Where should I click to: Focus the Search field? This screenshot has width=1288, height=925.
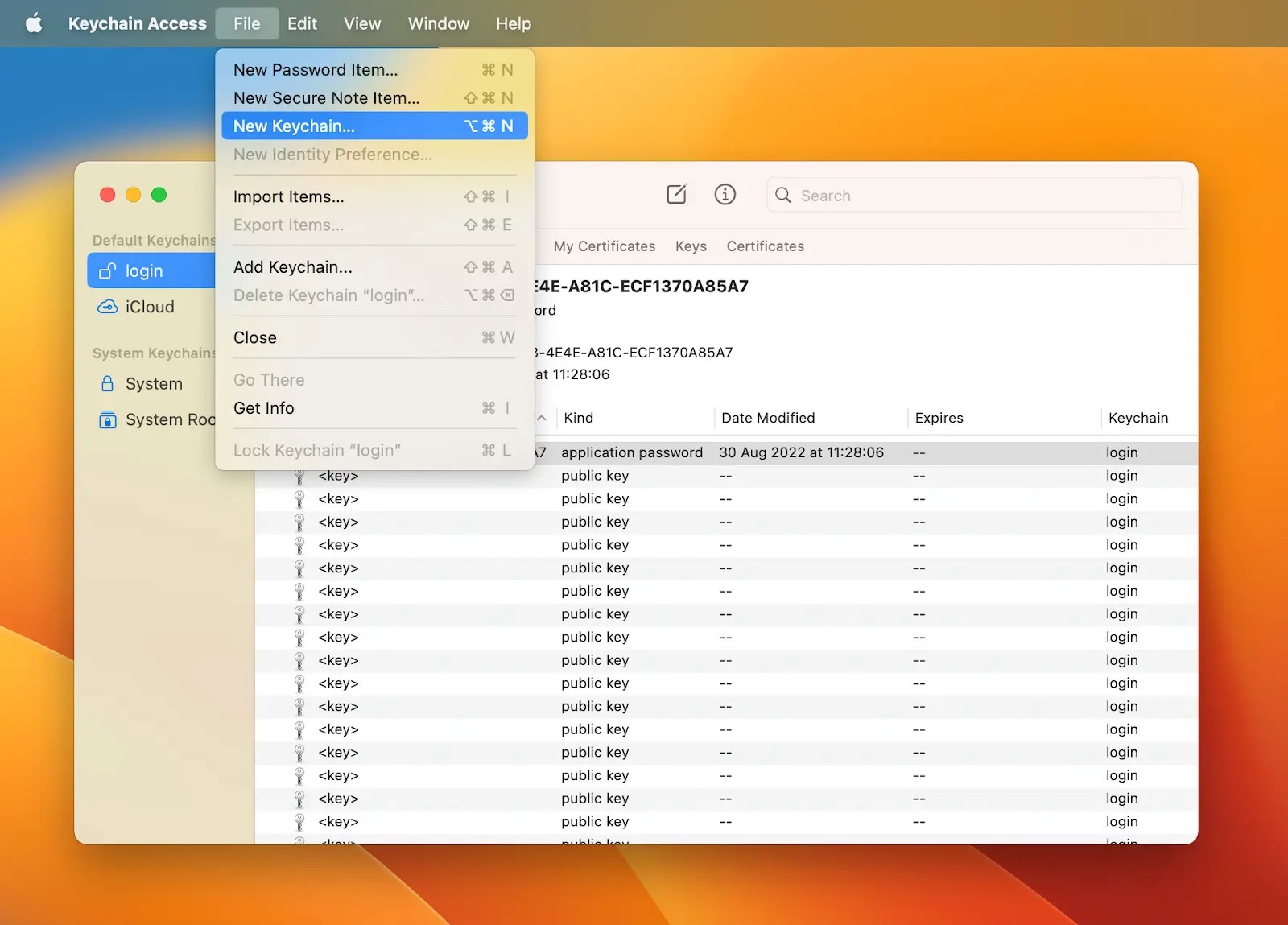[x=974, y=195]
